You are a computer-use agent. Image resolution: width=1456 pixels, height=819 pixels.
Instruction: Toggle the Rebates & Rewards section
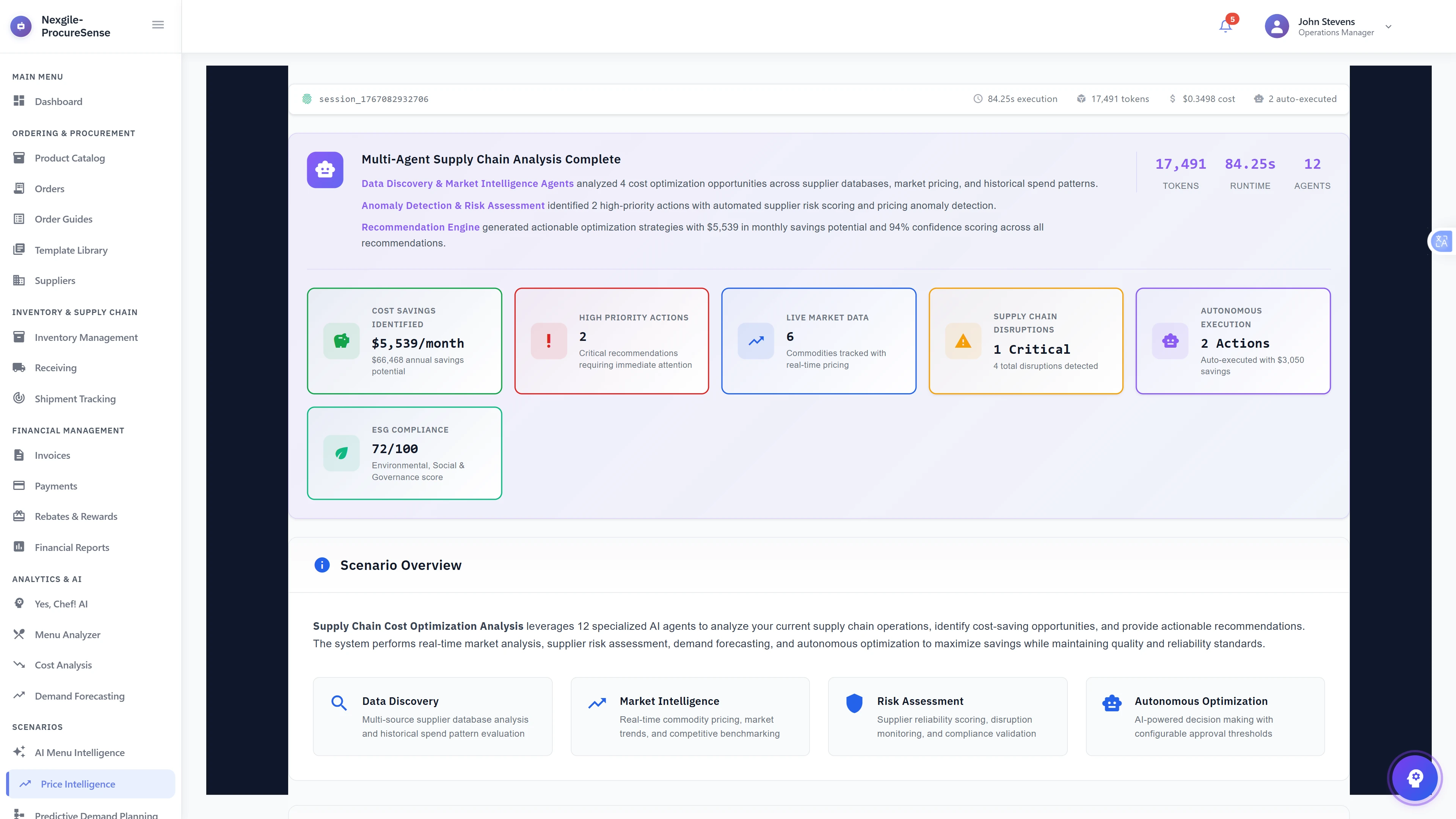click(75, 516)
